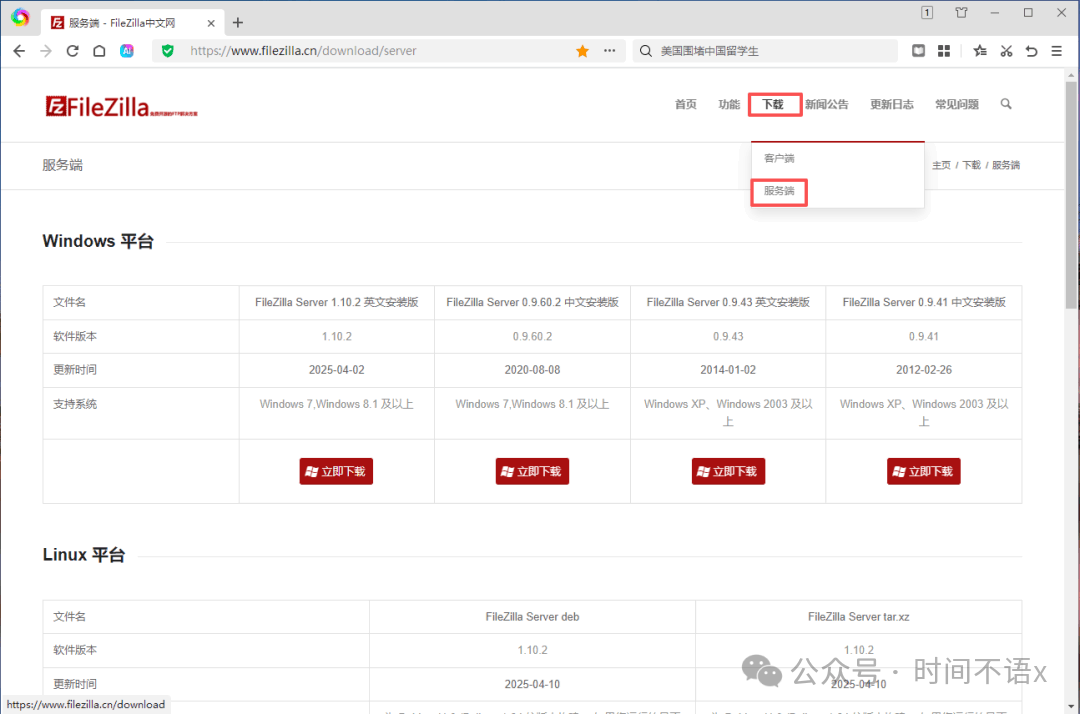Screen dimensions: 1080x714
Task: Select 客户端 in the download dropdown
Action: coord(779,158)
